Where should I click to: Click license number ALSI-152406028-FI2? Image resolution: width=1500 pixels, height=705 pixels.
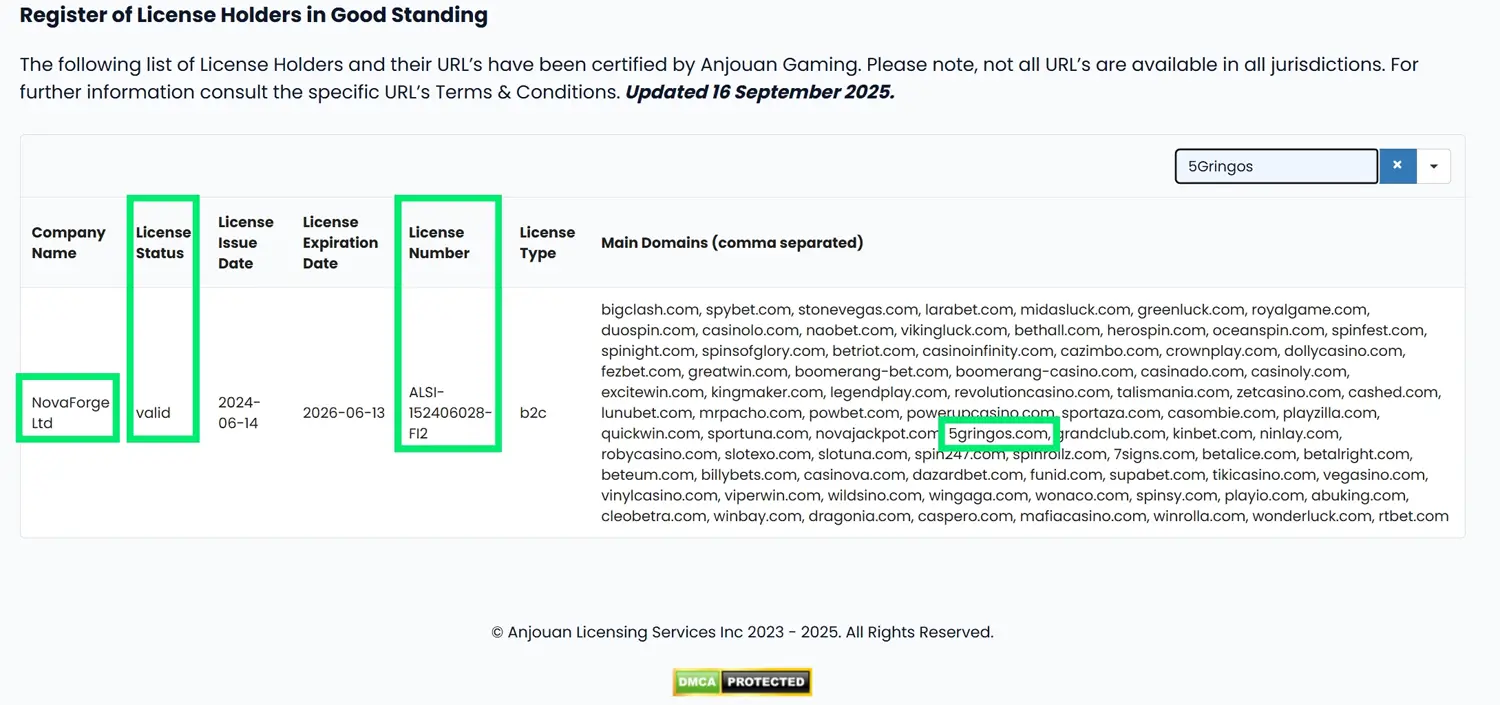tap(449, 412)
